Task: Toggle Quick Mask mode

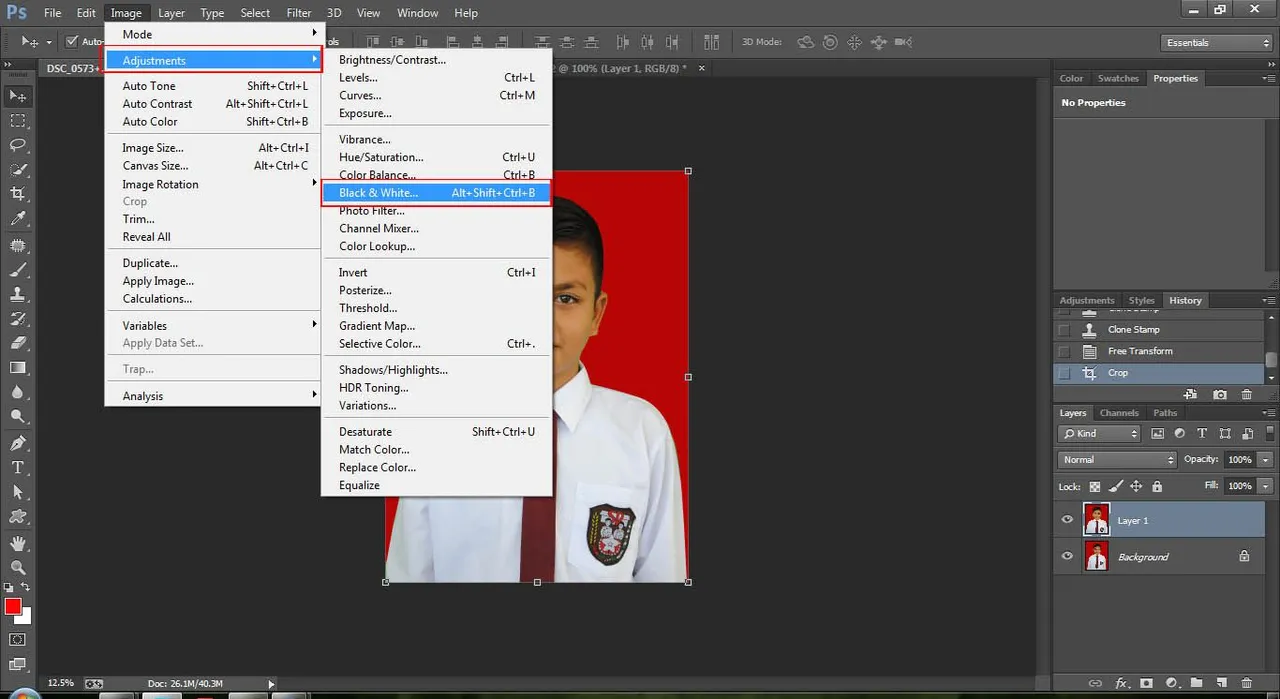Action: click(18, 639)
